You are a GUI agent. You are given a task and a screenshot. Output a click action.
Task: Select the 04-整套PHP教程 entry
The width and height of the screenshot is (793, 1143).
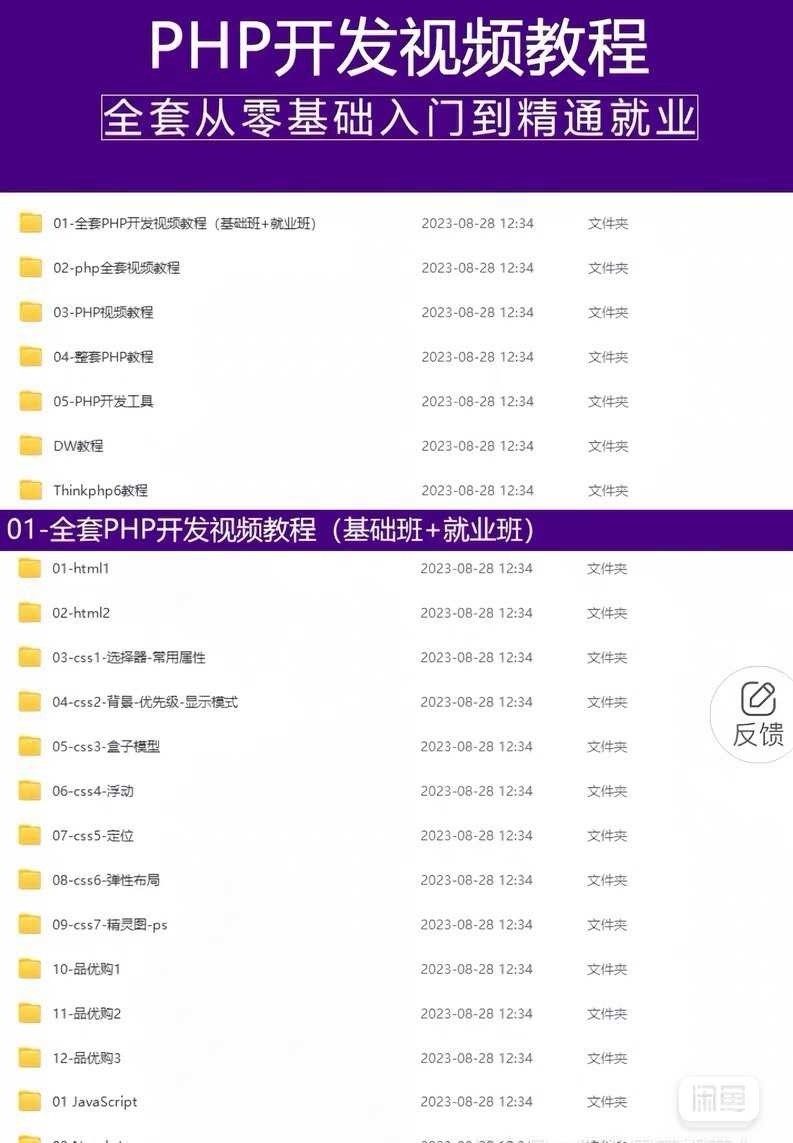coord(103,356)
